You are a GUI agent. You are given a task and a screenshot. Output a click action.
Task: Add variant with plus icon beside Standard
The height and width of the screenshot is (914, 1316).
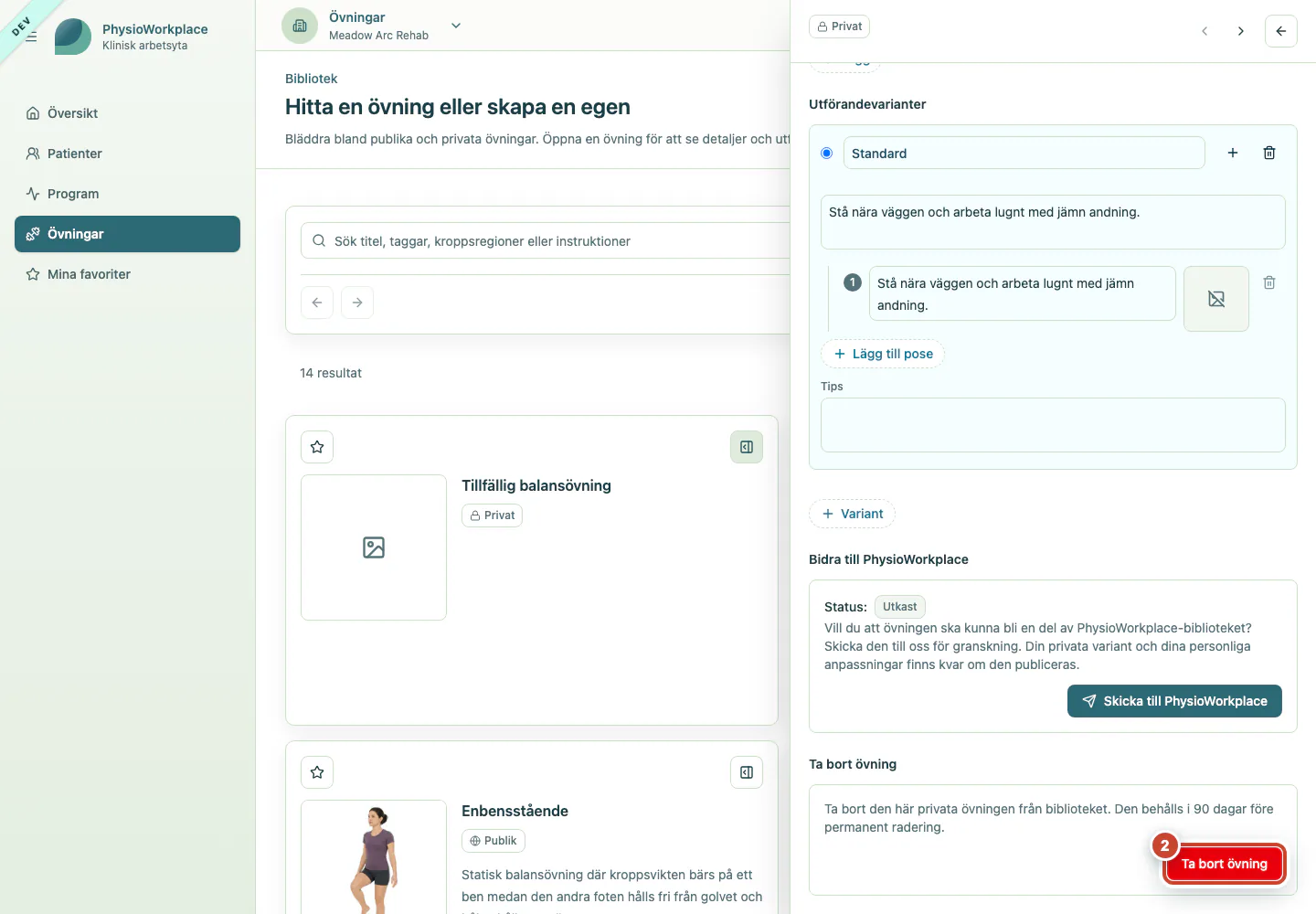[1233, 153]
